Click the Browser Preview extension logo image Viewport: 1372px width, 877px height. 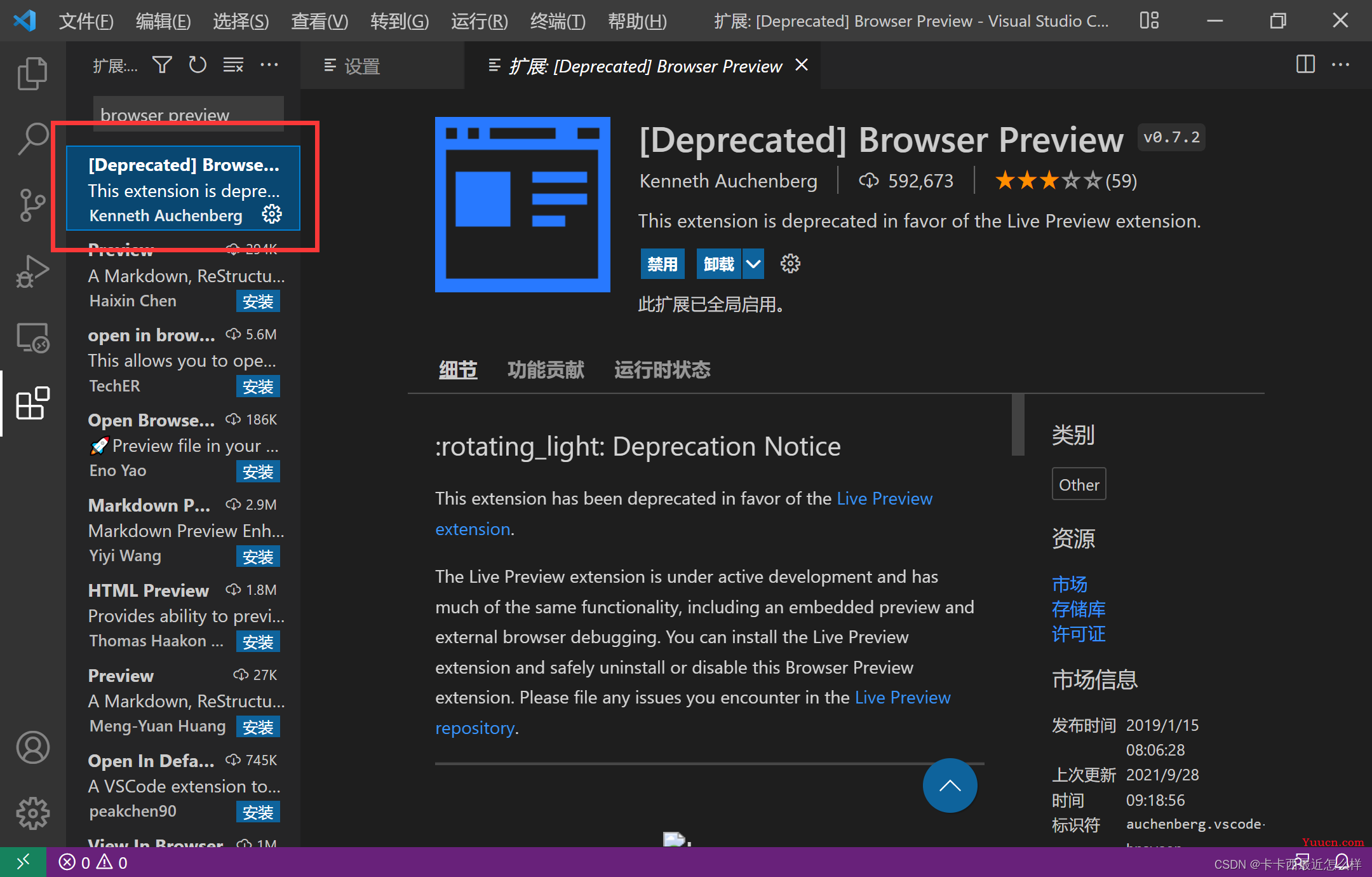(x=523, y=205)
